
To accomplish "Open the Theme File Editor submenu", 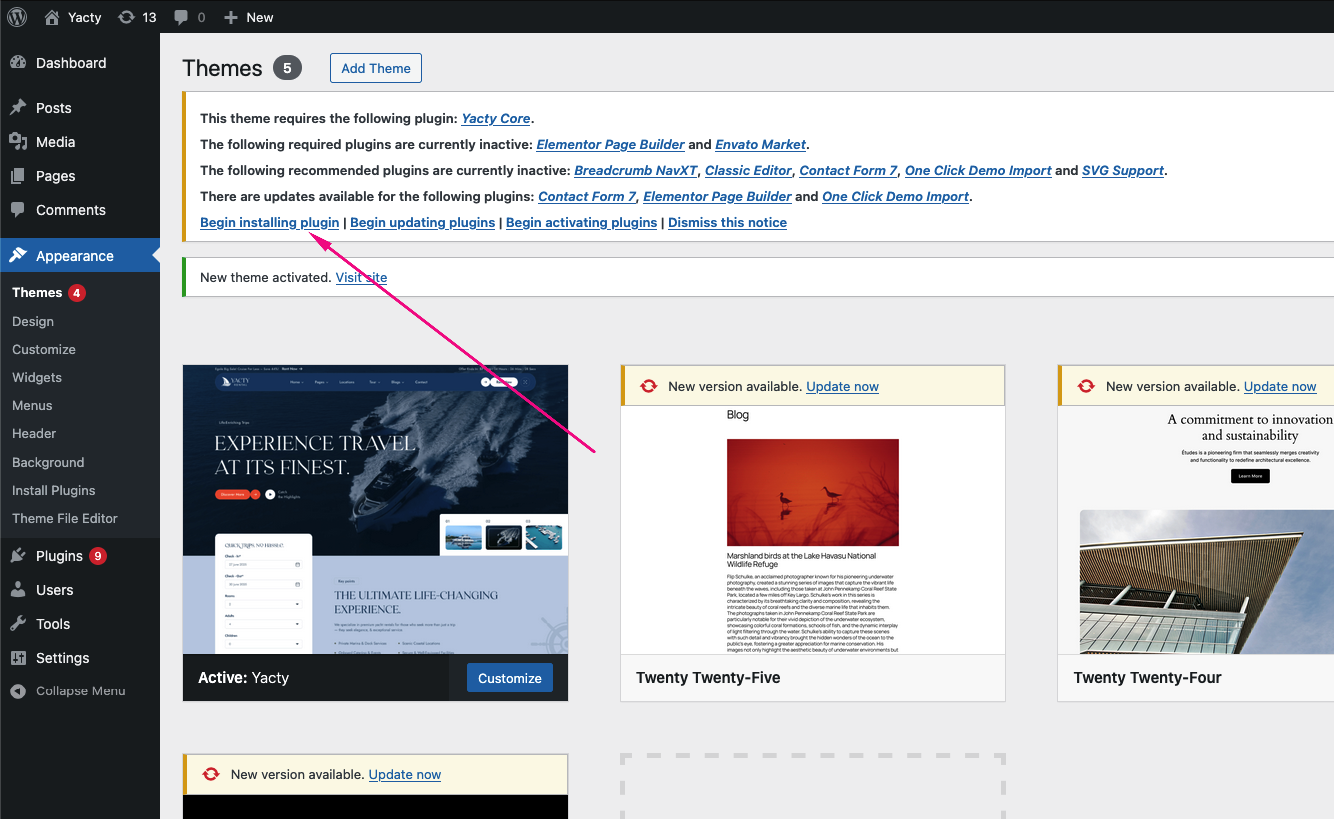I will coord(65,519).
